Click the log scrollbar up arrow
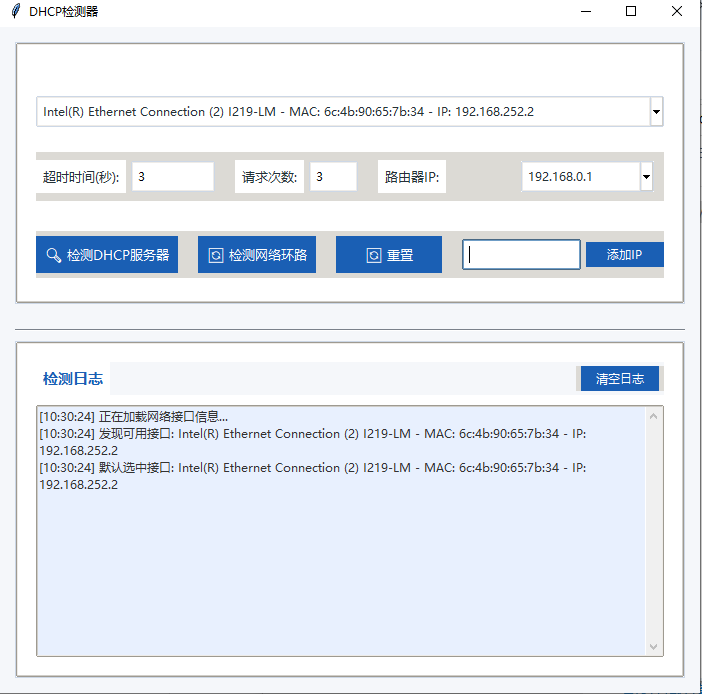 click(x=653, y=416)
